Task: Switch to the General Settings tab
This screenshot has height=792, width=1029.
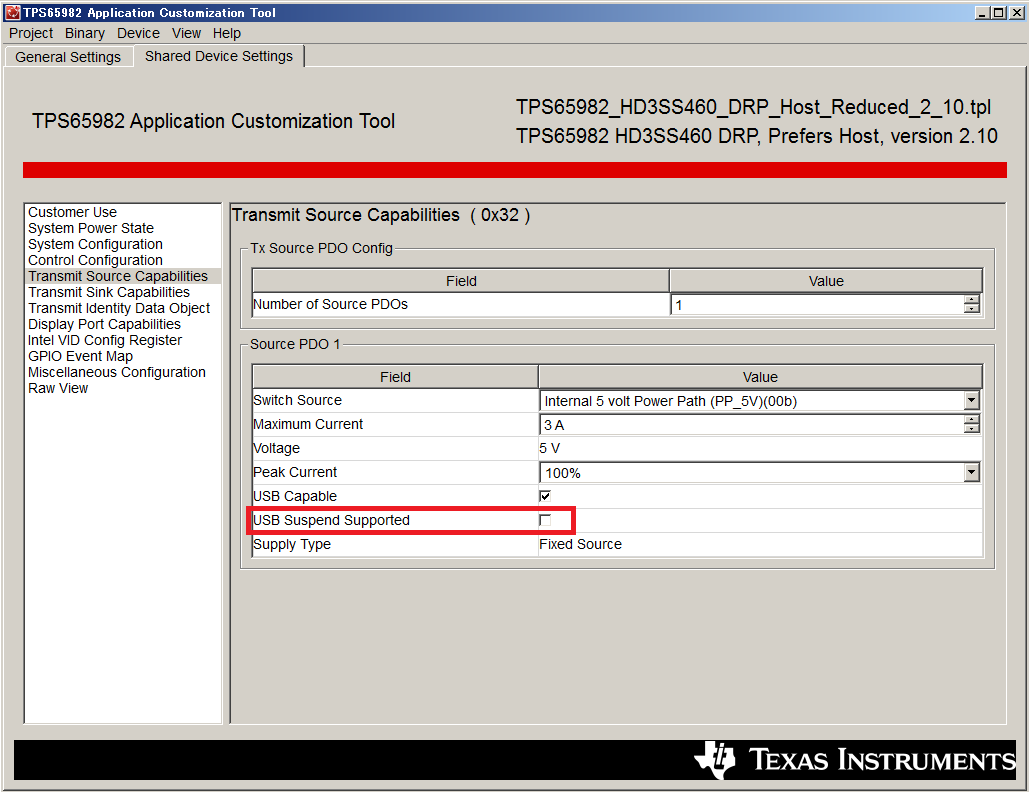Action: point(68,57)
